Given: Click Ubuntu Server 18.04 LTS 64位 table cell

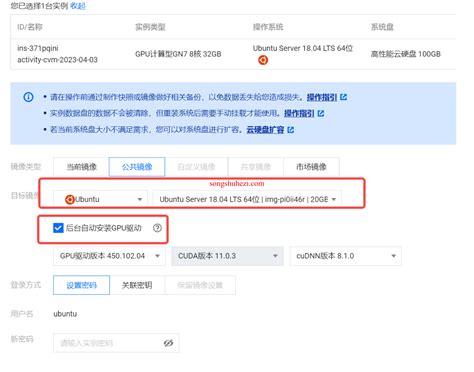Looking at the screenshot, I should pos(303,48).
